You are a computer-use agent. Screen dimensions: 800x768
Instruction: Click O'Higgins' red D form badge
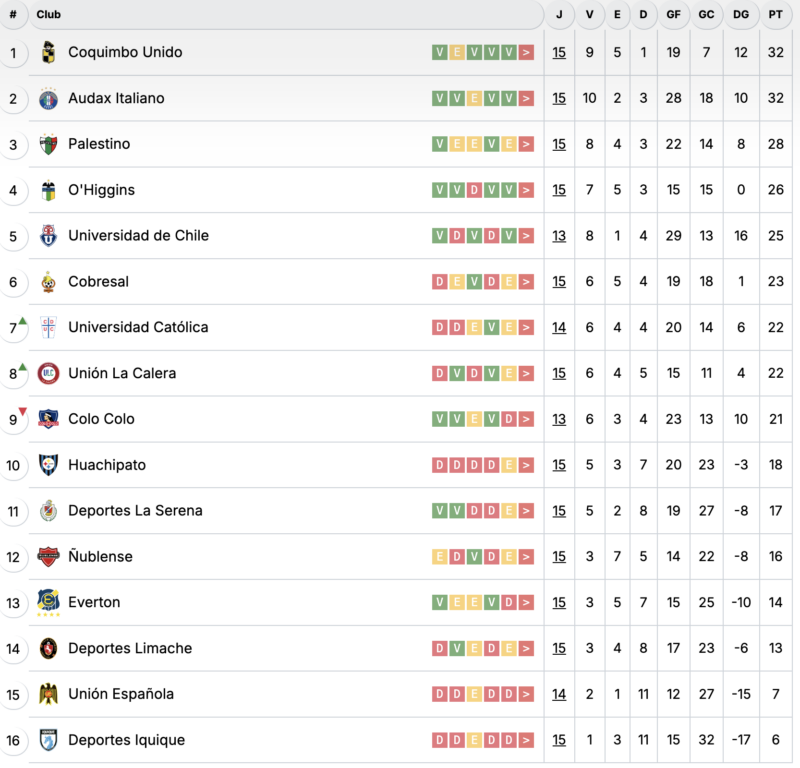(474, 190)
